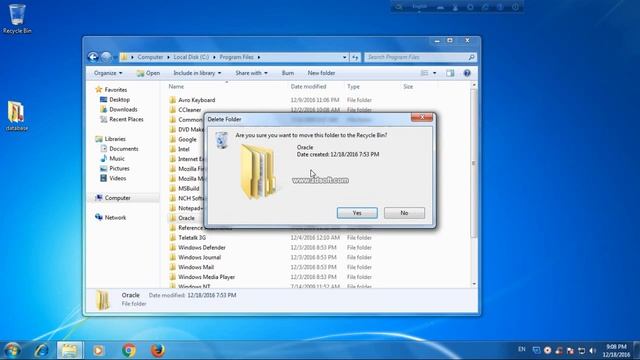Close the Delete Folder dialog

point(422,118)
